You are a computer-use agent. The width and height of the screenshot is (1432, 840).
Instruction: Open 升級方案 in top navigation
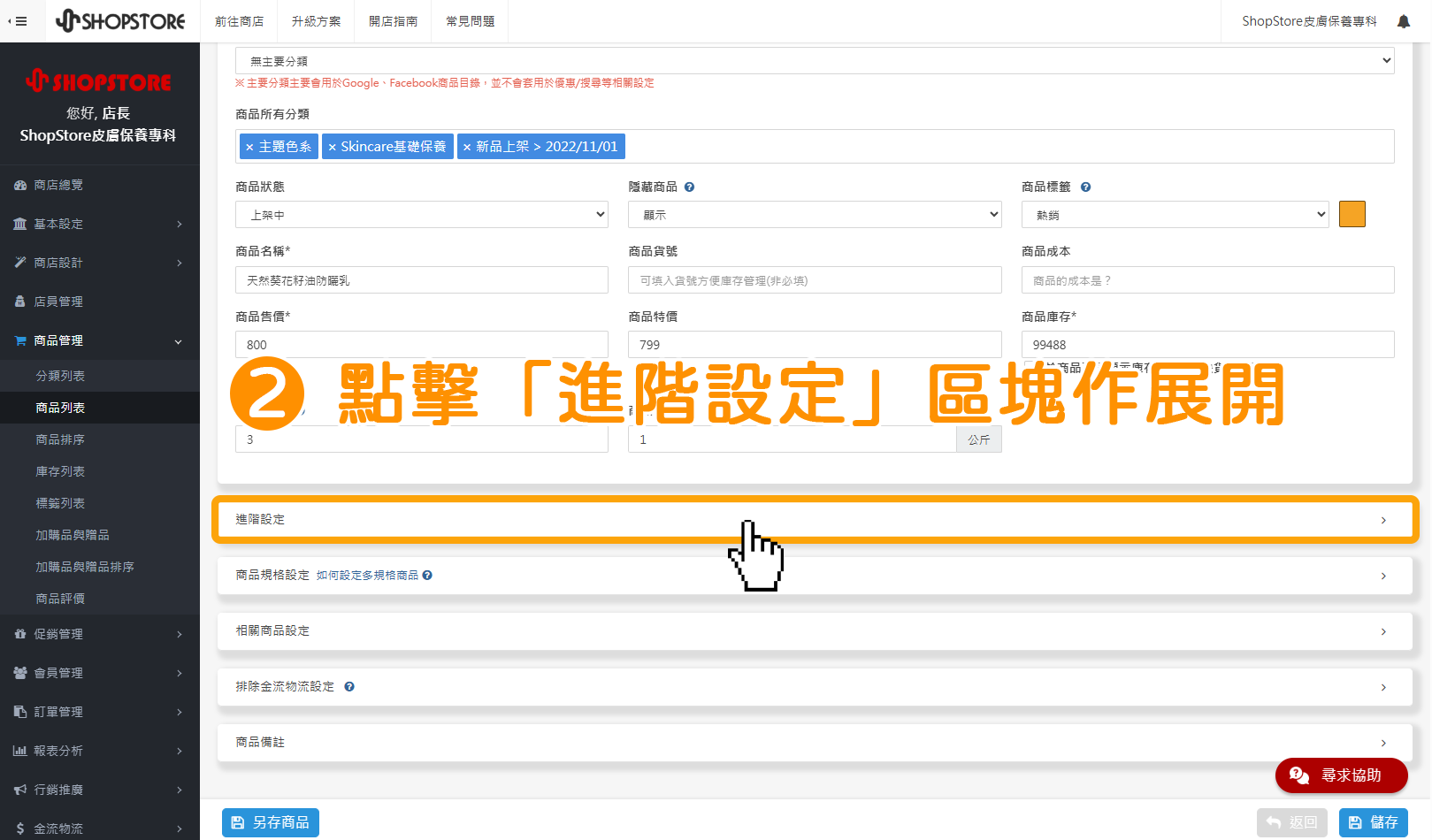tap(316, 21)
